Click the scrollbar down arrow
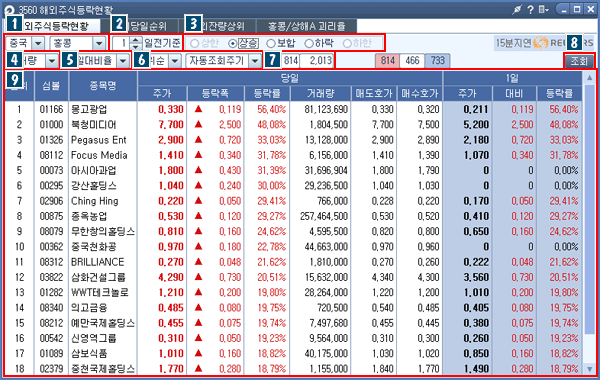The width and height of the screenshot is (600, 380). click(590, 369)
